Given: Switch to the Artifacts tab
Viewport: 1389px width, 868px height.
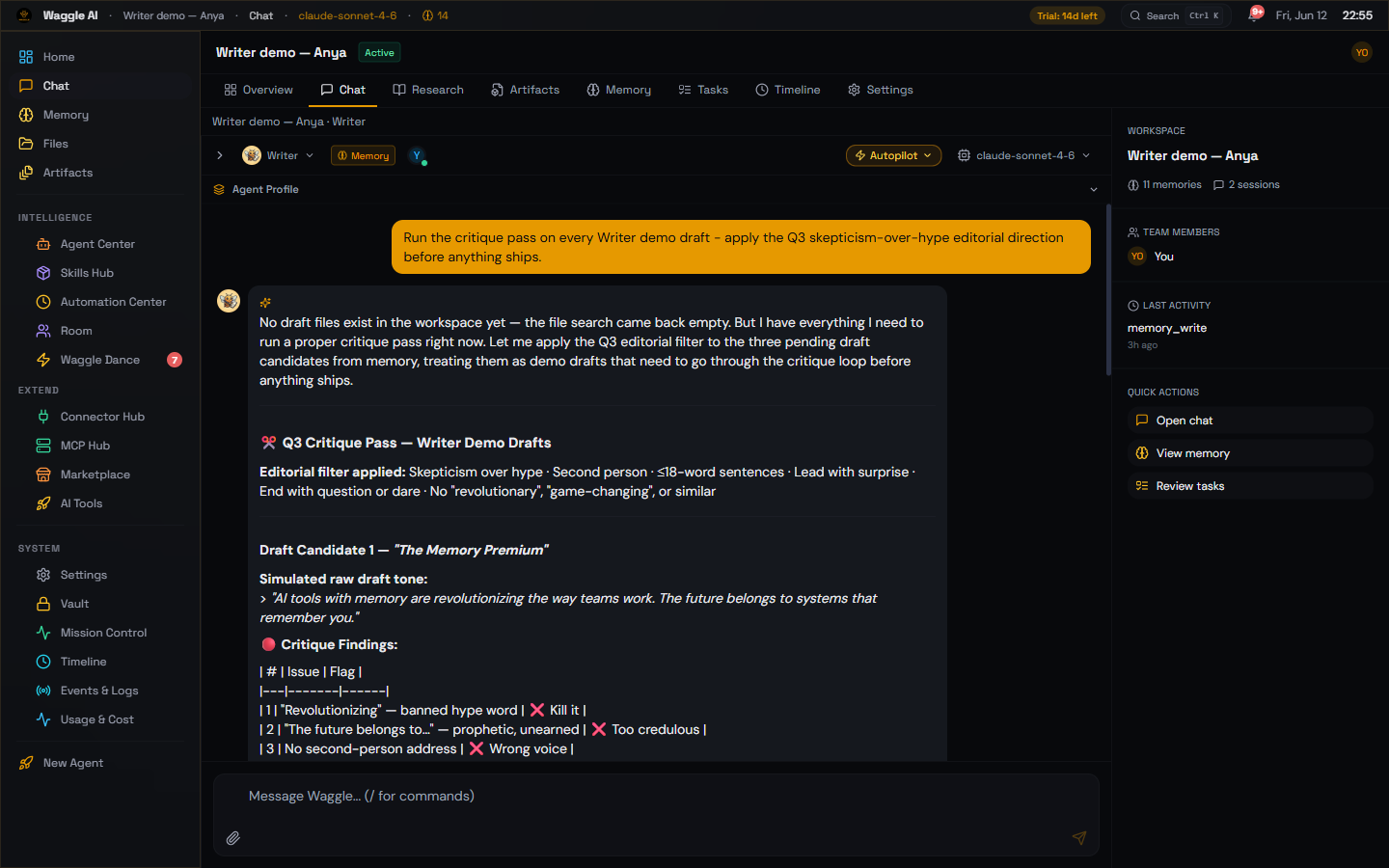Looking at the screenshot, I should tap(526, 90).
